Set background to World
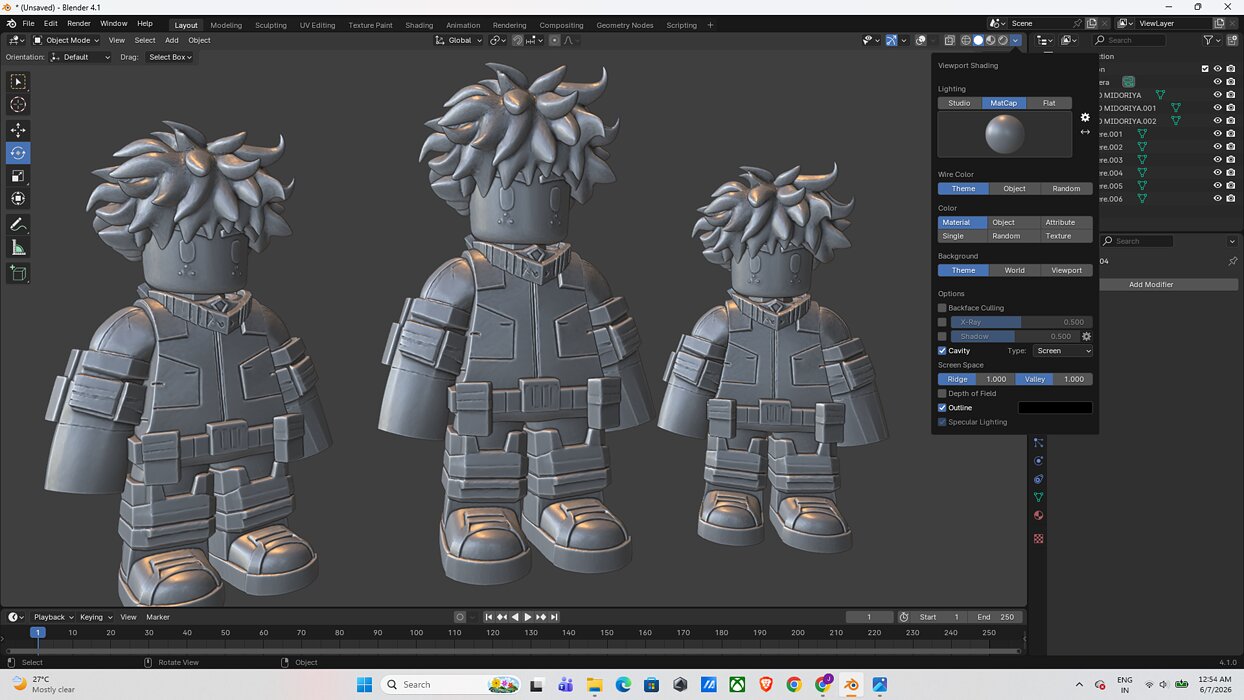 (x=1014, y=270)
